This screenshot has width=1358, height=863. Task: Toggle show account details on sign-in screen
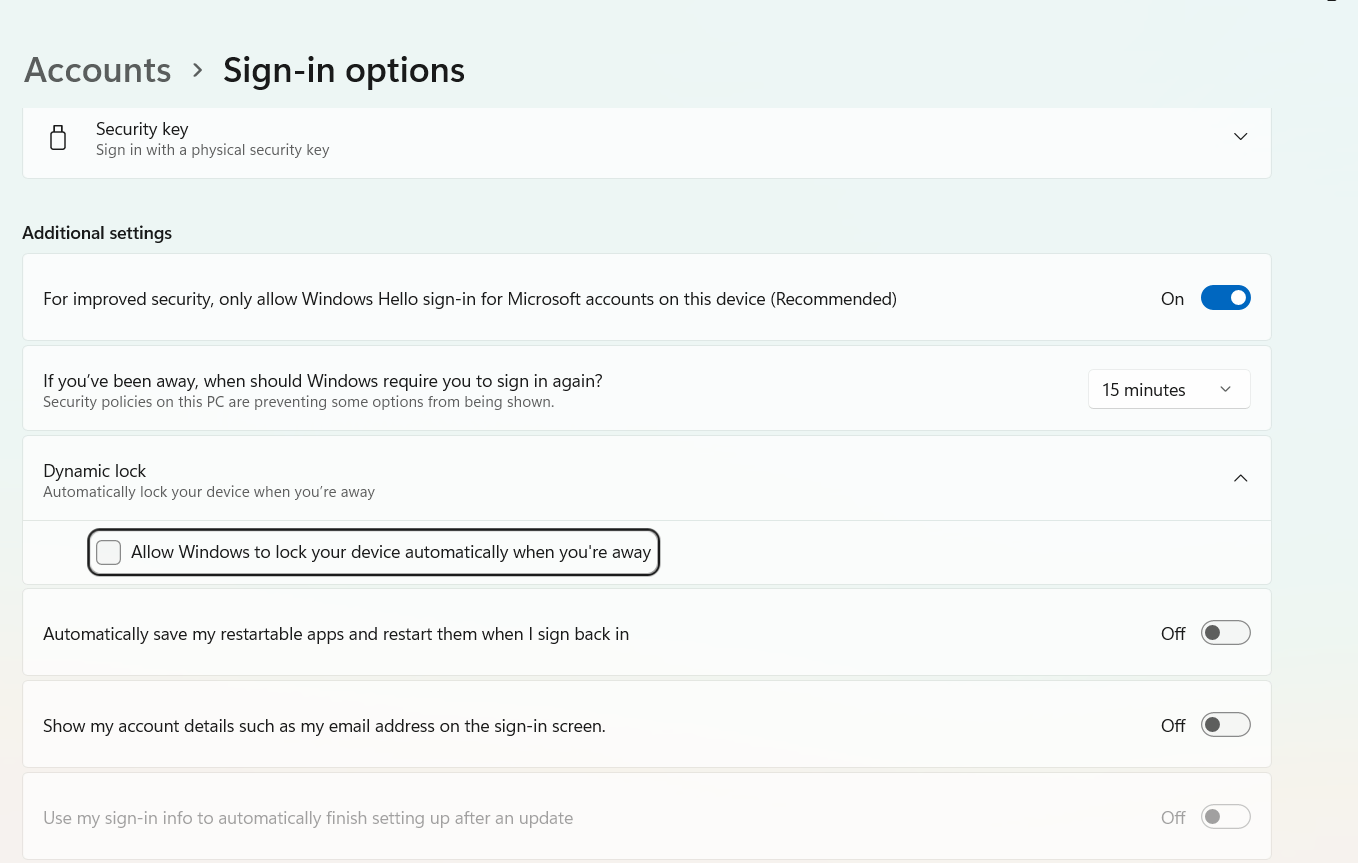1225,725
